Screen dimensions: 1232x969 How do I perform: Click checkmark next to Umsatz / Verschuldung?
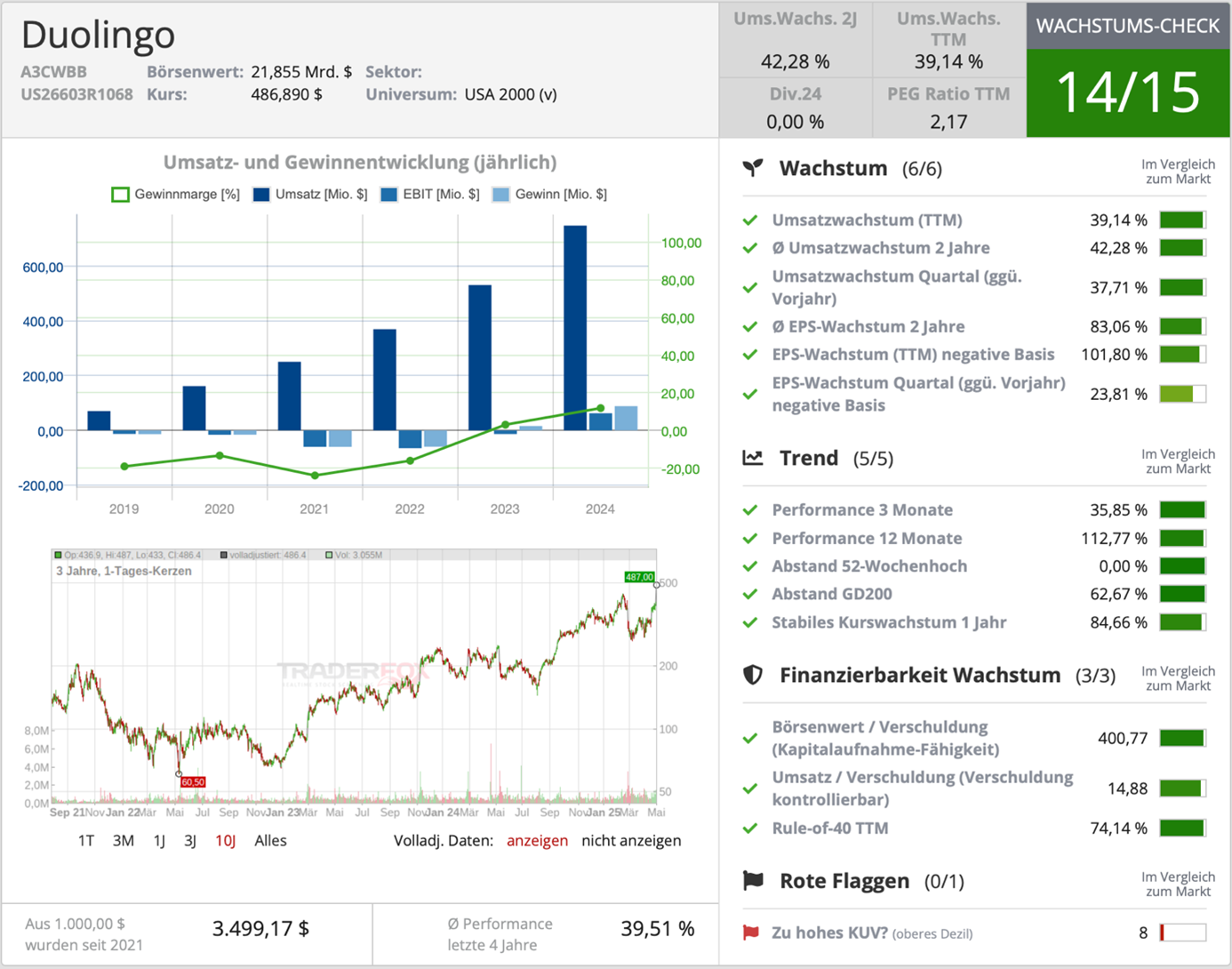point(750,789)
